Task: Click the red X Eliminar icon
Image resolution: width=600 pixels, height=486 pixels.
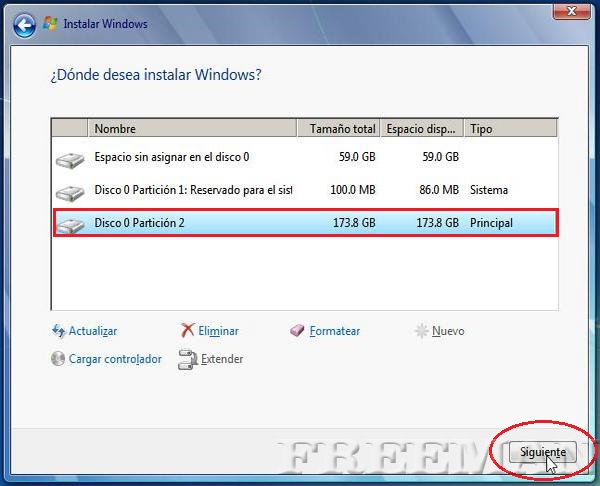Action: (x=188, y=330)
